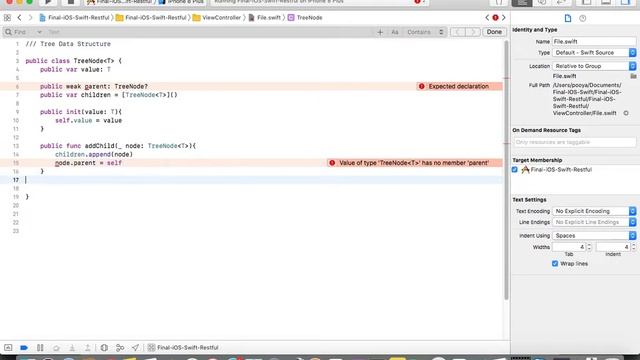Show the File inspector tab
The width and height of the screenshot is (640, 360).
coord(568,18)
